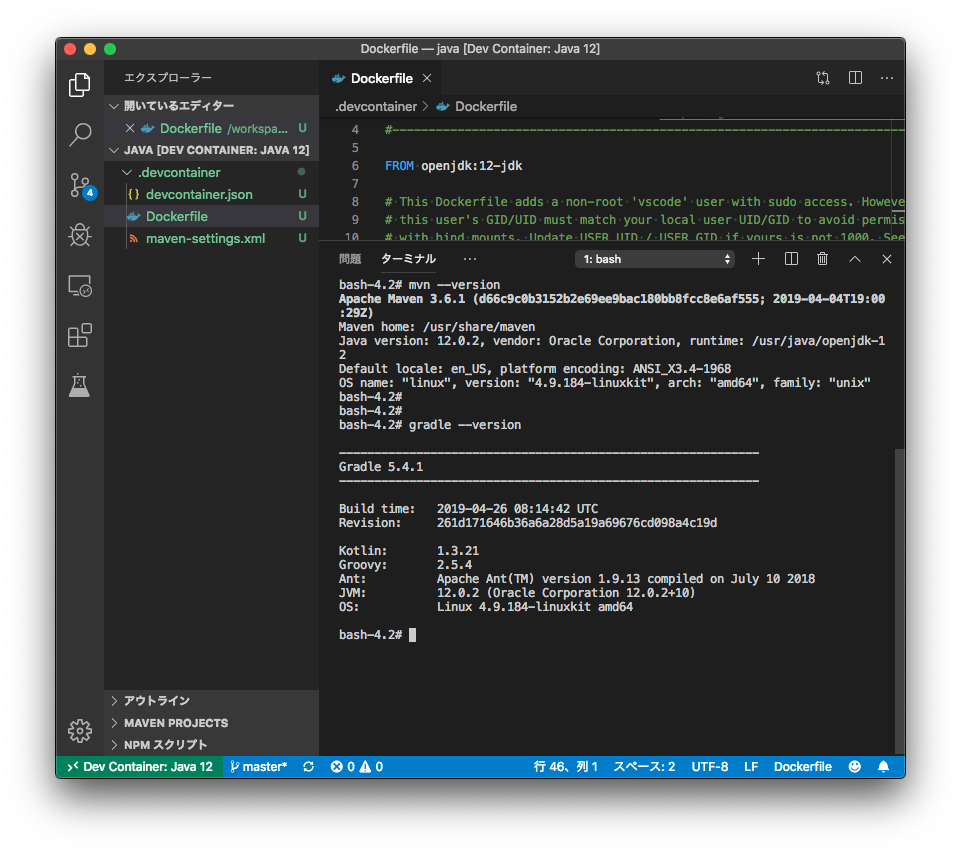Viewport: 961px width, 852px height.
Task: Kill terminal with trash icon
Action: coord(822,259)
